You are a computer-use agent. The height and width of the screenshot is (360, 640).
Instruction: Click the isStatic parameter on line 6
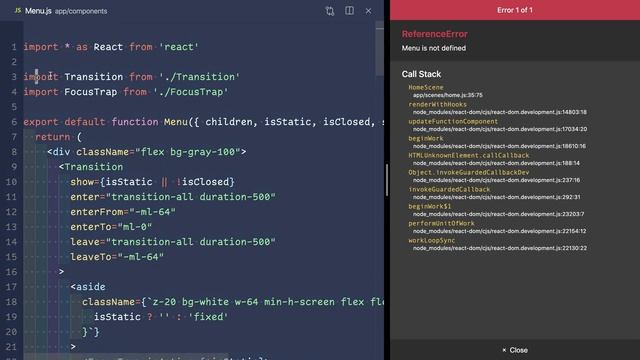(x=287, y=122)
